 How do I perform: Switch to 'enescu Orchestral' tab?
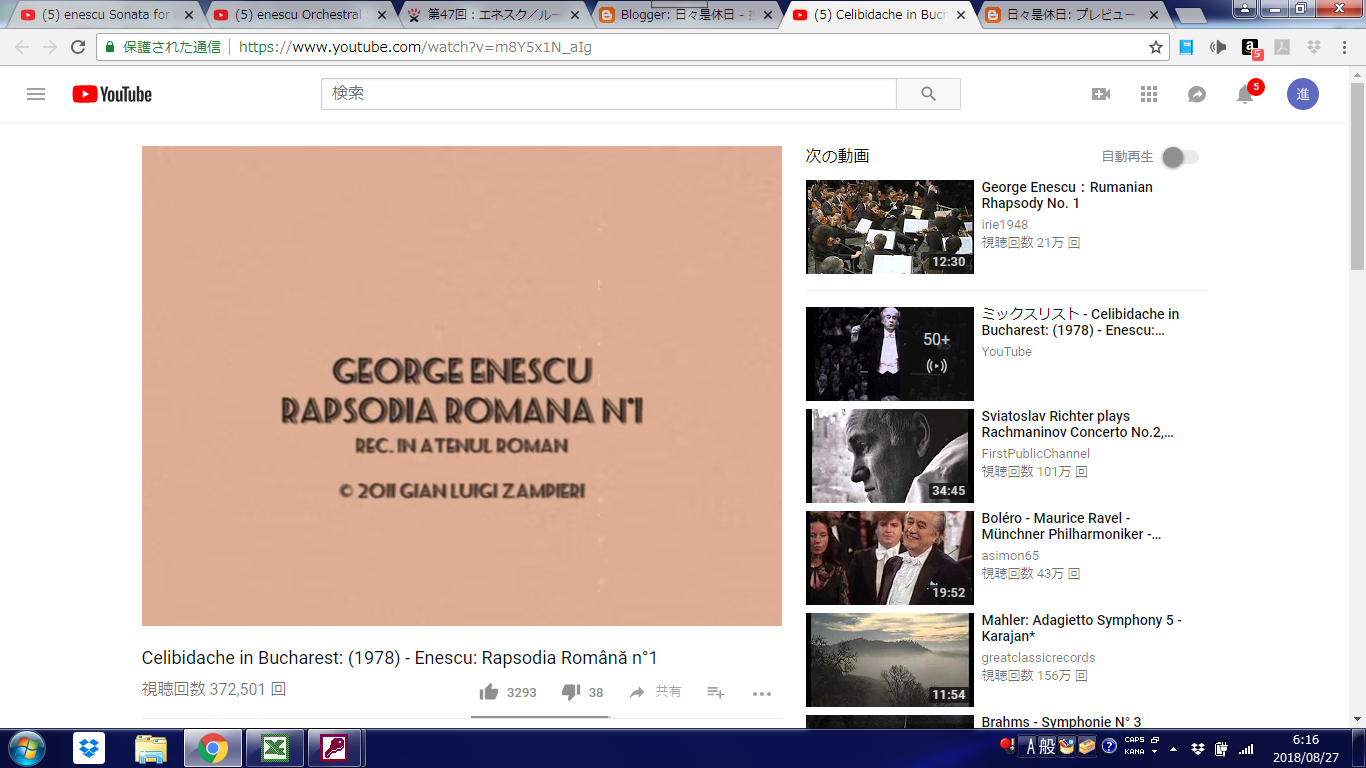[x=298, y=15]
